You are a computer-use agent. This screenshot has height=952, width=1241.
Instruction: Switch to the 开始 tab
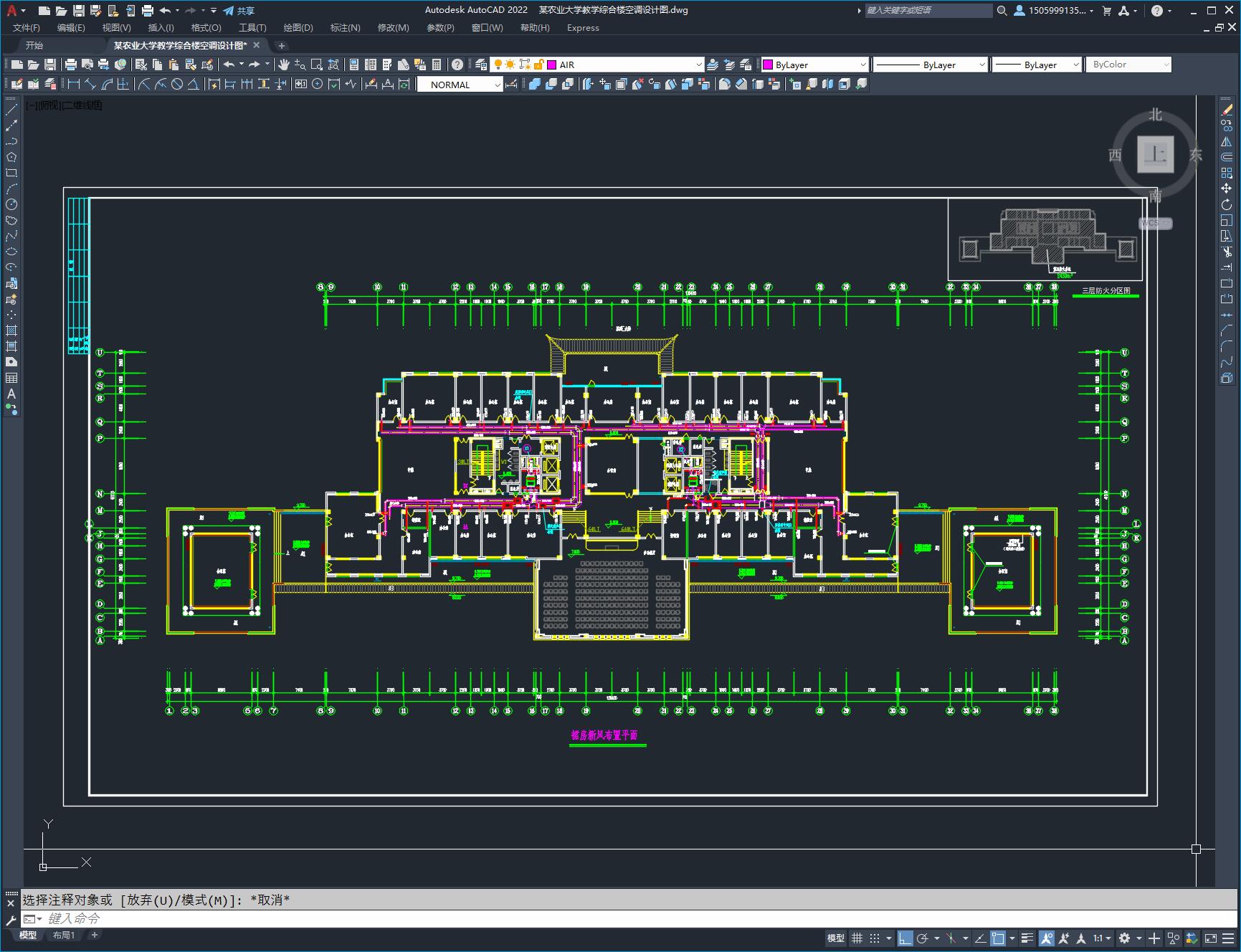pyautogui.click(x=34, y=45)
